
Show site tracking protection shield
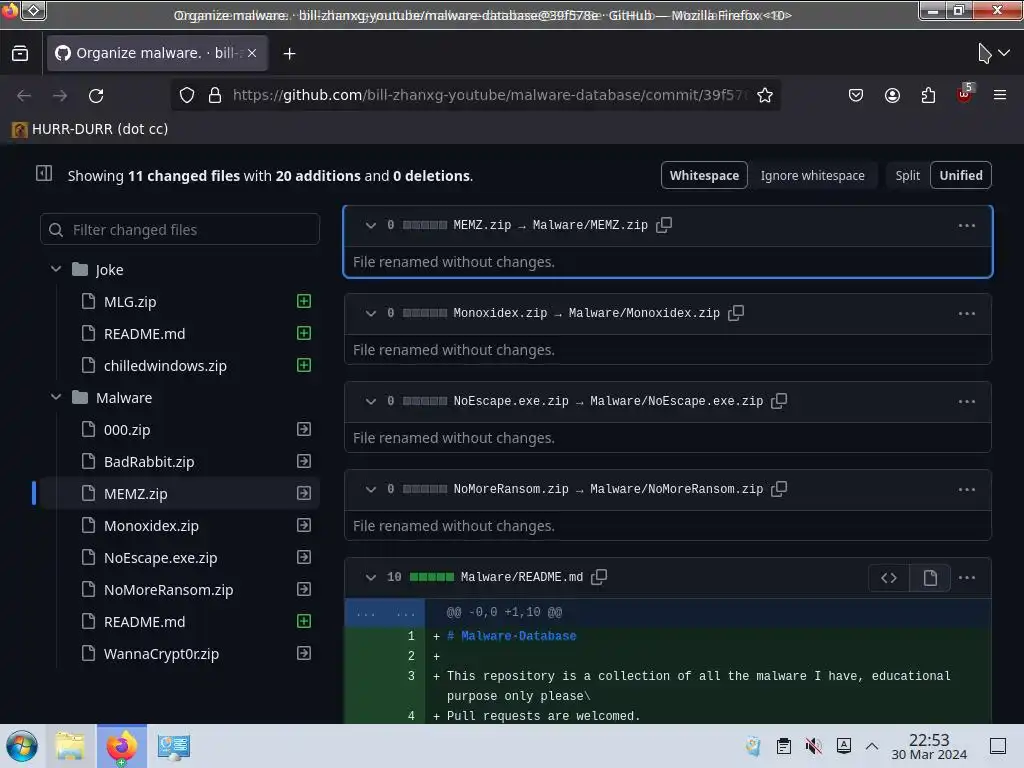[187, 95]
